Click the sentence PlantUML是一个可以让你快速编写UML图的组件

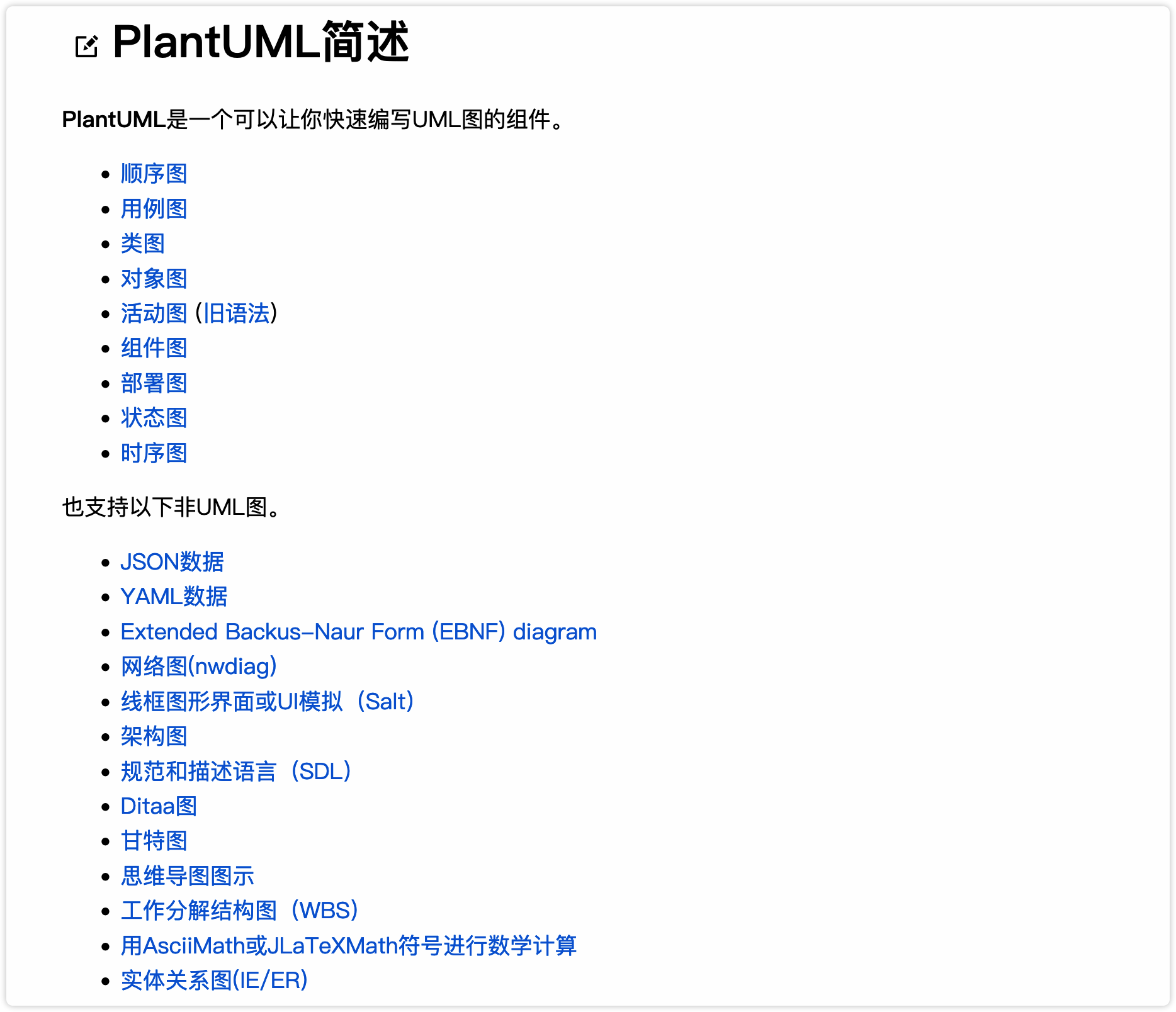tap(313, 120)
